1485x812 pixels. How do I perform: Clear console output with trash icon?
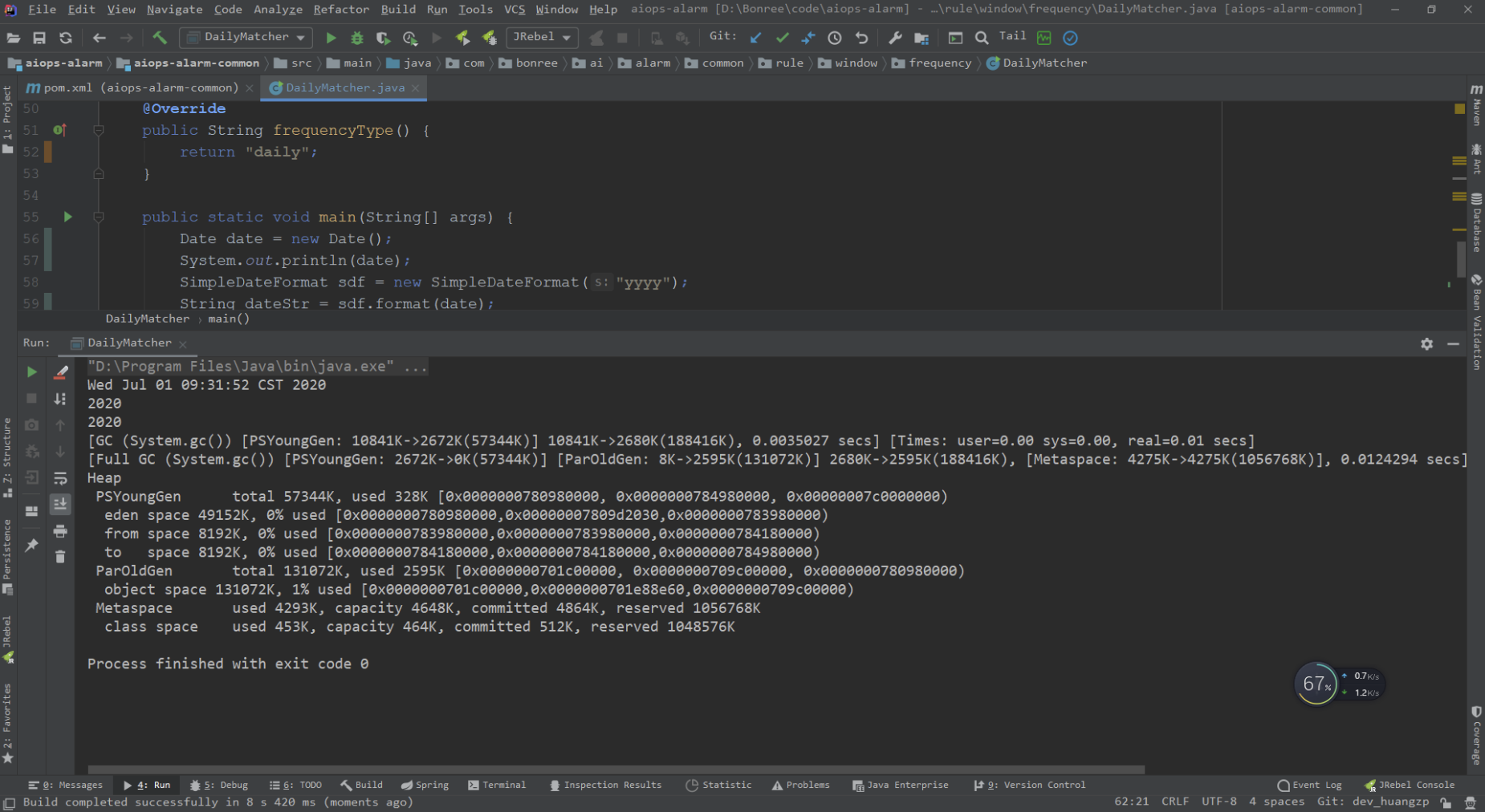click(x=60, y=557)
